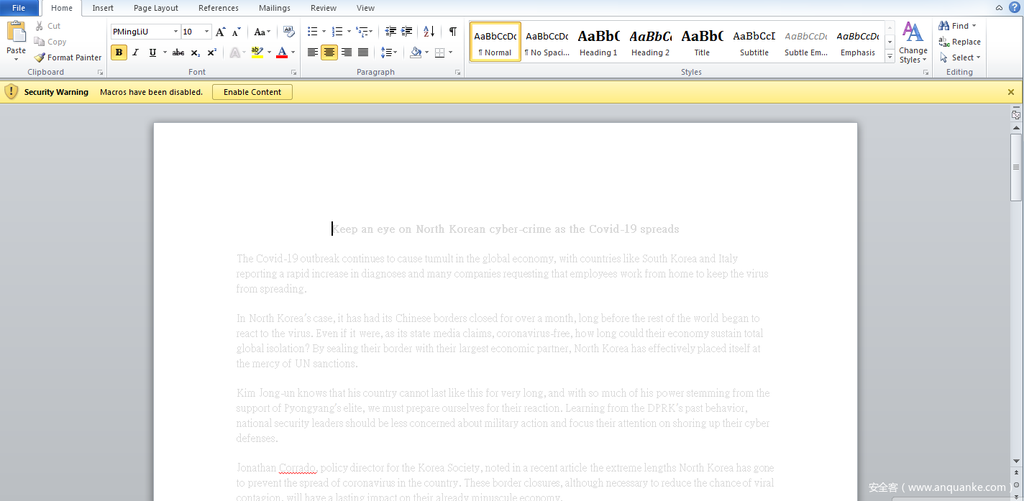The height and width of the screenshot is (501, 1024).
Task: Toggle the Center alignment button
Action: [329, 52]
